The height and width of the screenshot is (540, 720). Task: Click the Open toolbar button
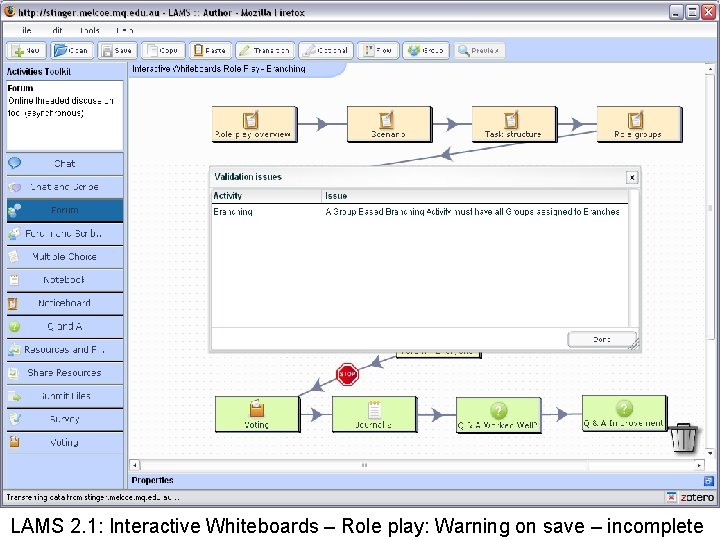[x=73, y=51]
